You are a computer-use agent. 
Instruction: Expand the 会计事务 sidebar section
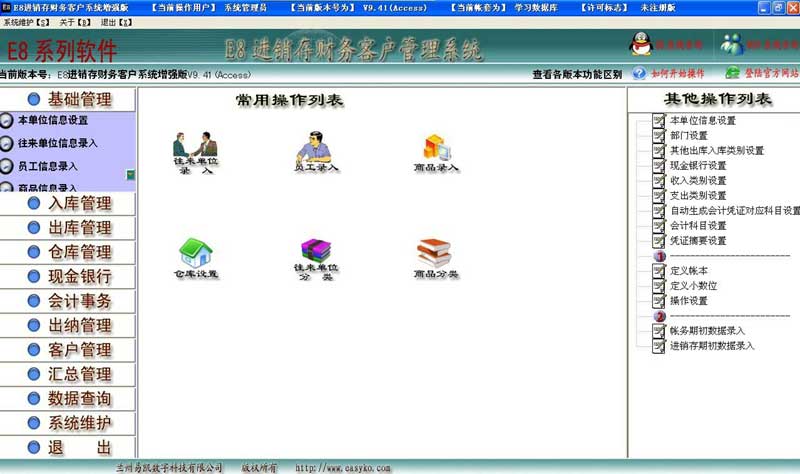[x=68, y=301]
